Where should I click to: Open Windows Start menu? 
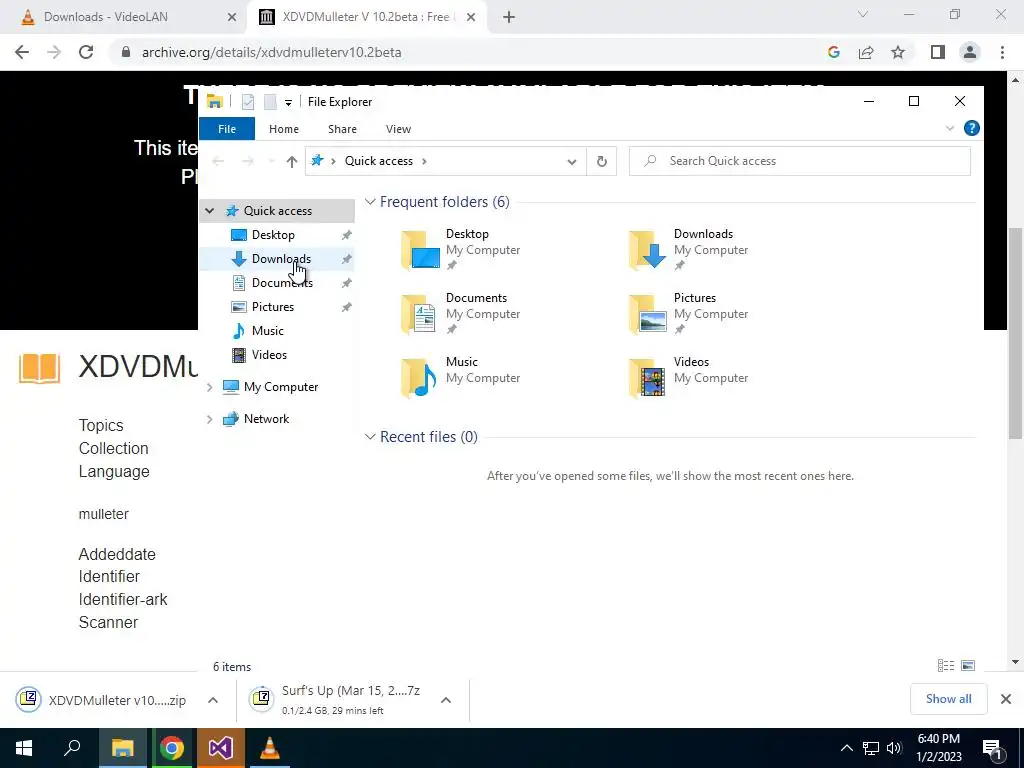coord(24,748)
